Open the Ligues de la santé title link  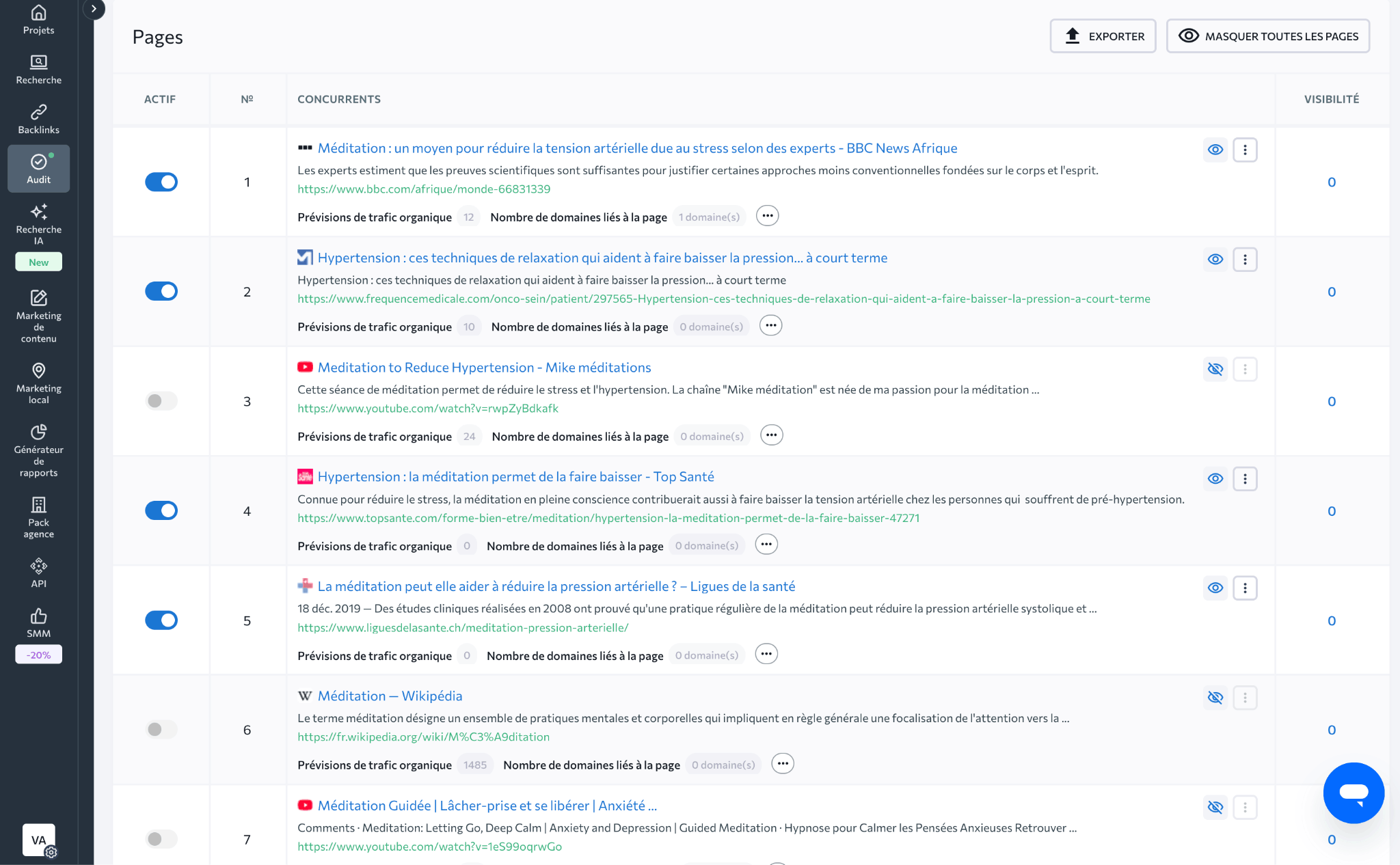pyautogui.click(x=556, y=586)
